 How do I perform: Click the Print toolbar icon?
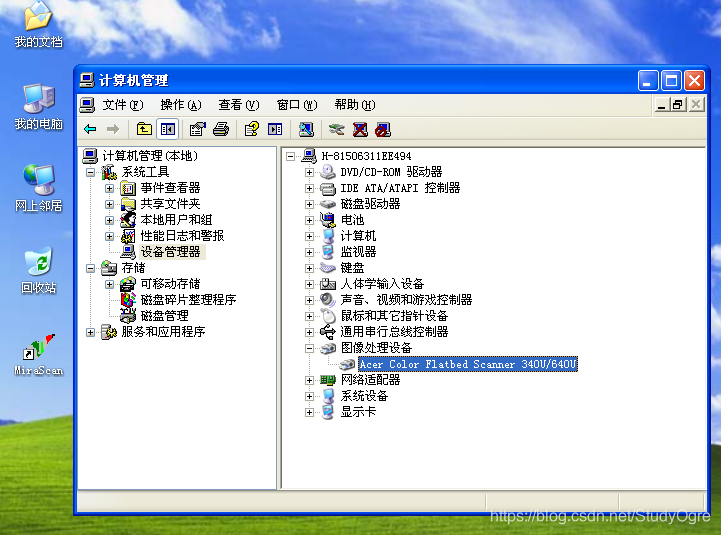[x=221, y=129]
